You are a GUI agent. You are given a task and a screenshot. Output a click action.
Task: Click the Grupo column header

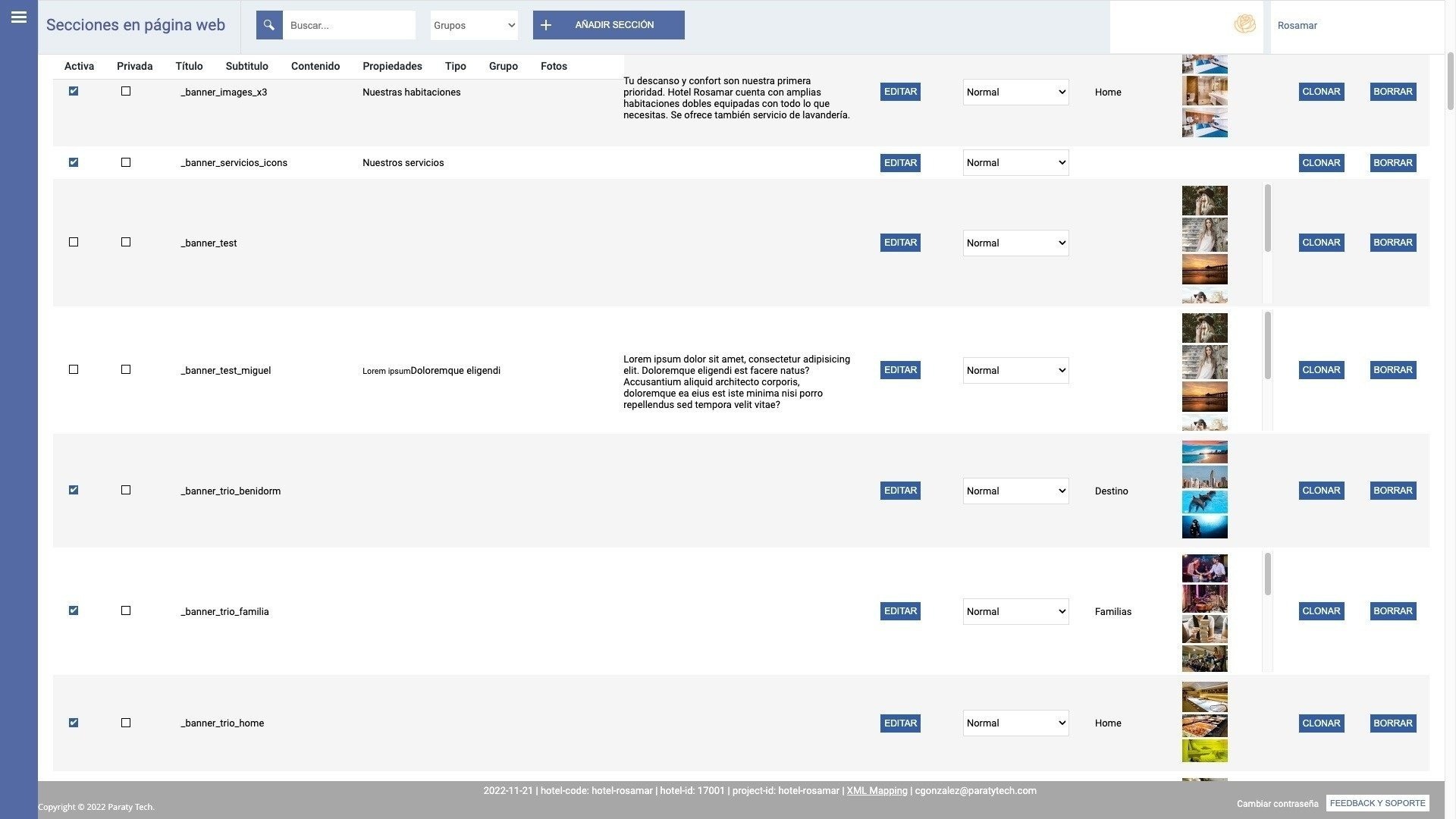503,66
